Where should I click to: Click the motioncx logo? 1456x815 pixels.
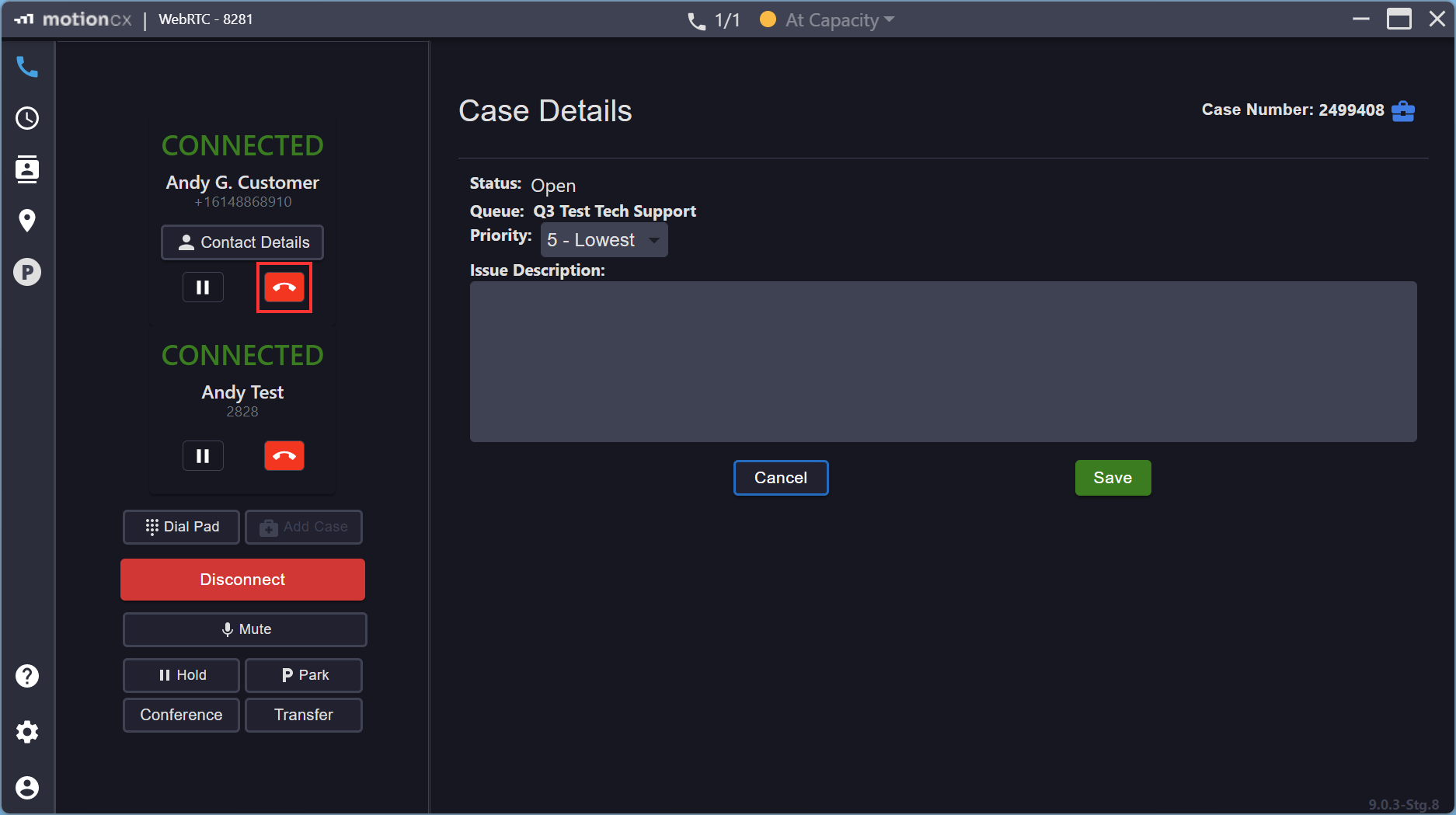click(73, 19)
